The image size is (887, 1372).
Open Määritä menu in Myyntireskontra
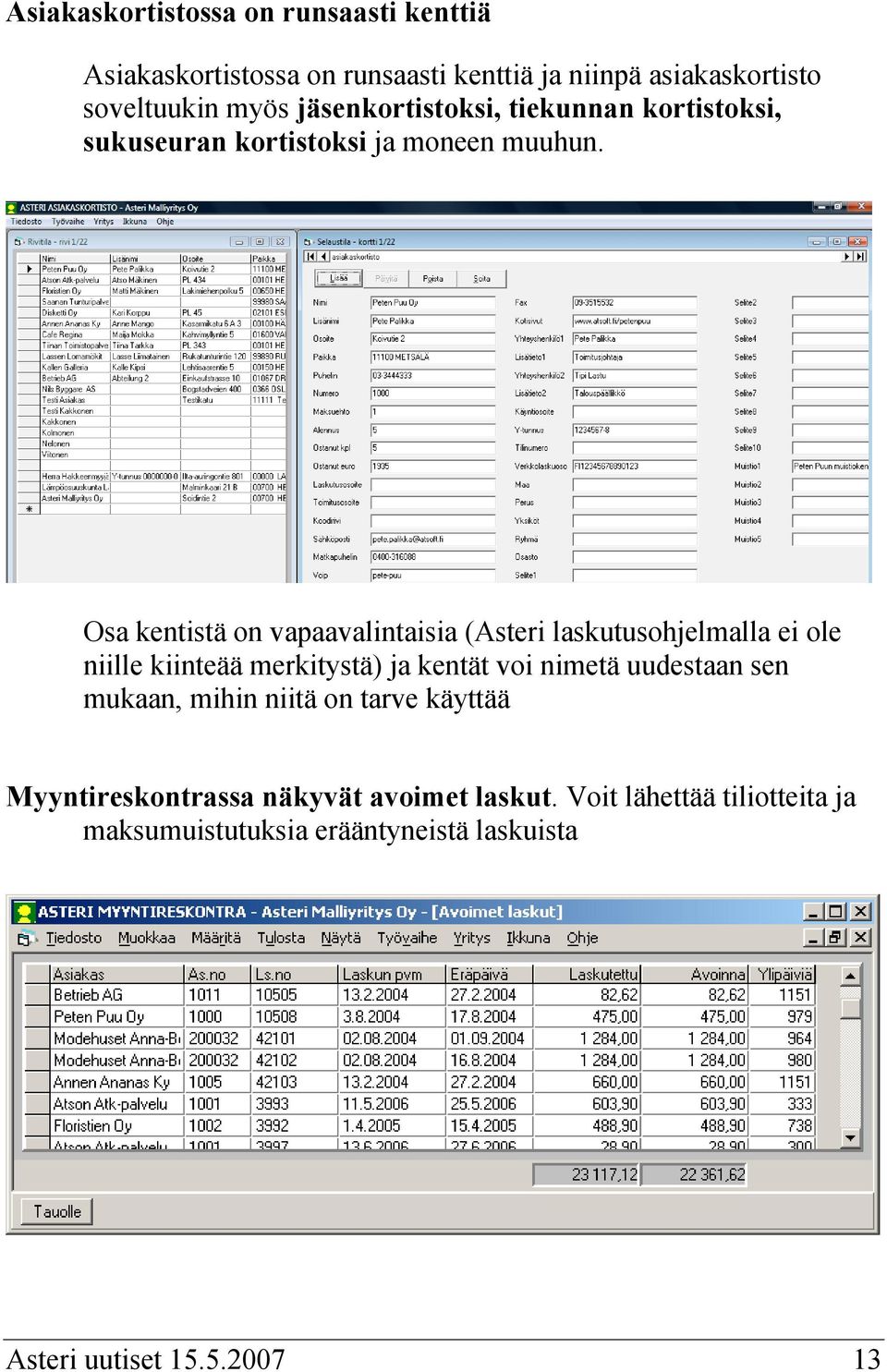click(x=216, y=938)
